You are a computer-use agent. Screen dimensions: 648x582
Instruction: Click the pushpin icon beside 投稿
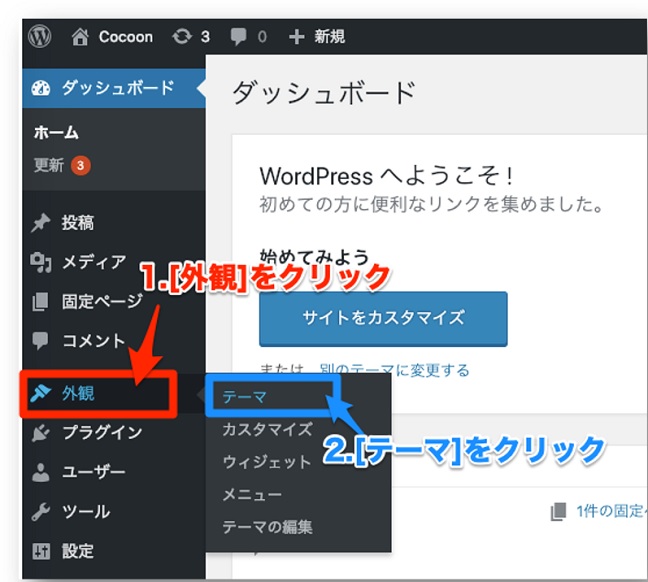[40, 223]
